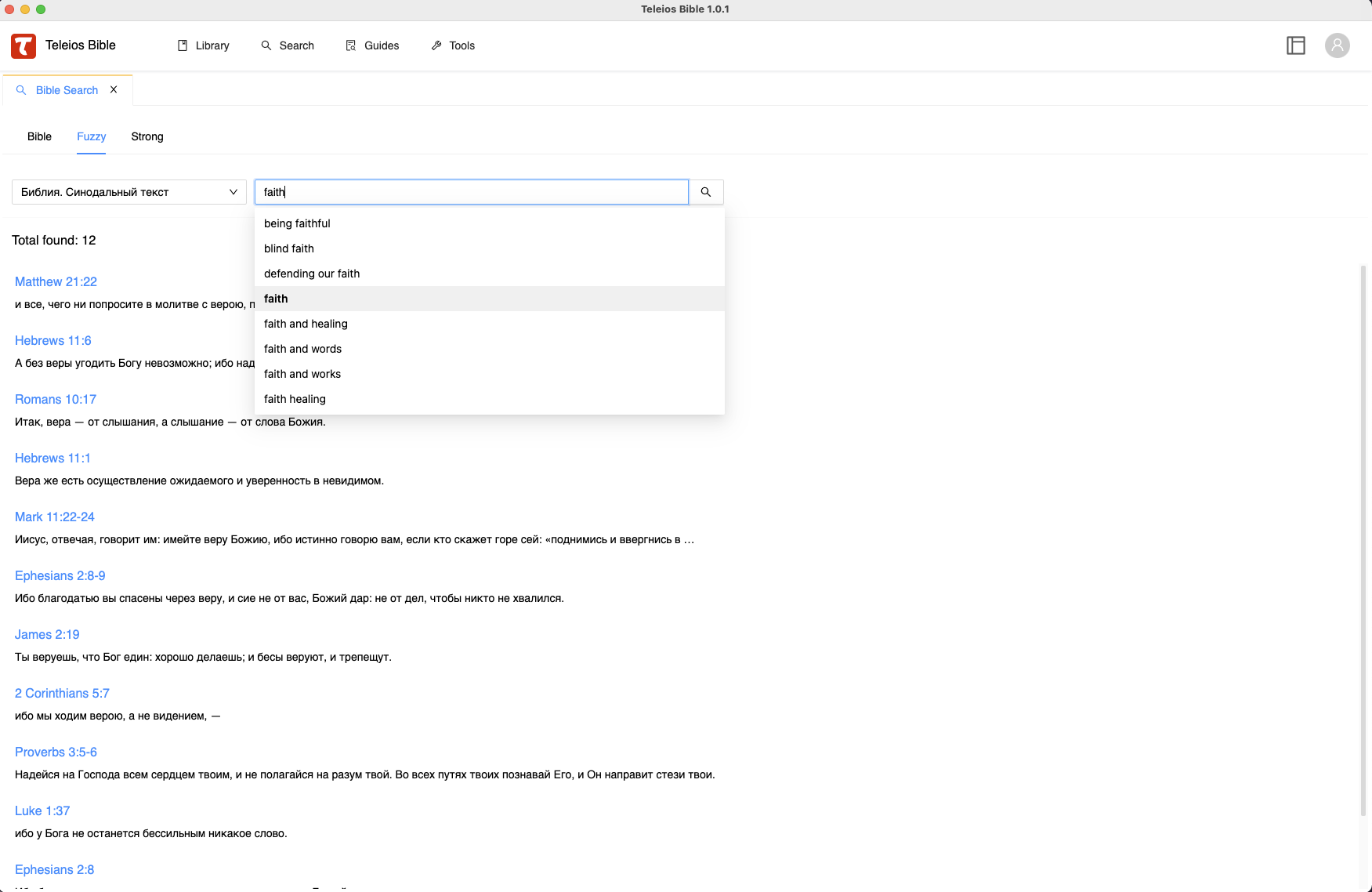Switch to the Bible tab
This screenshot has width=1372, height=892.
point(39,136)
